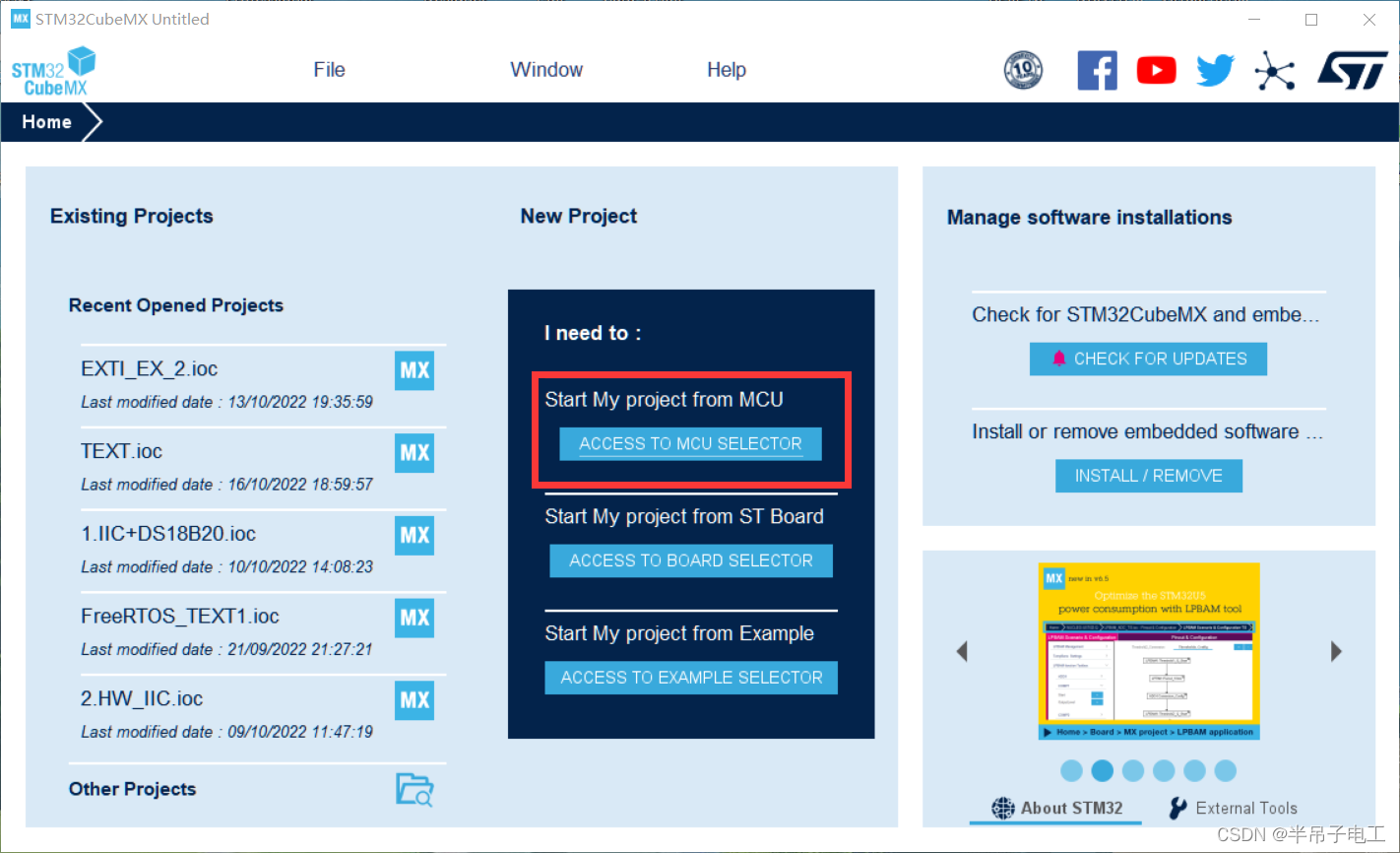Viewport: 1400px width, 853px height.
Task: Select the fourth carousel dot
Action: tap(1164, 770)
